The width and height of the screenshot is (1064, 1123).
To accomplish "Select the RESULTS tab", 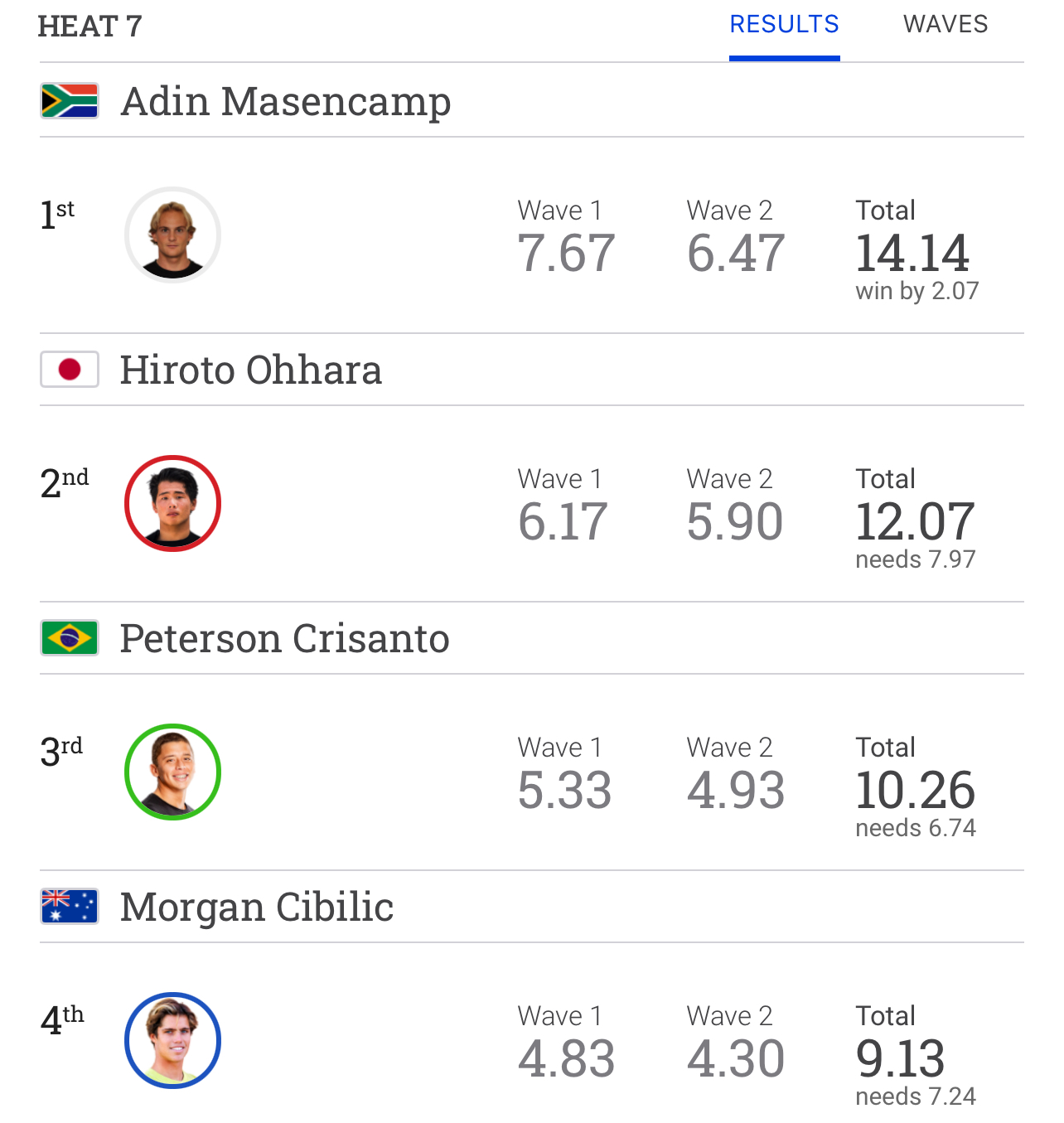I will click(784, 25).
